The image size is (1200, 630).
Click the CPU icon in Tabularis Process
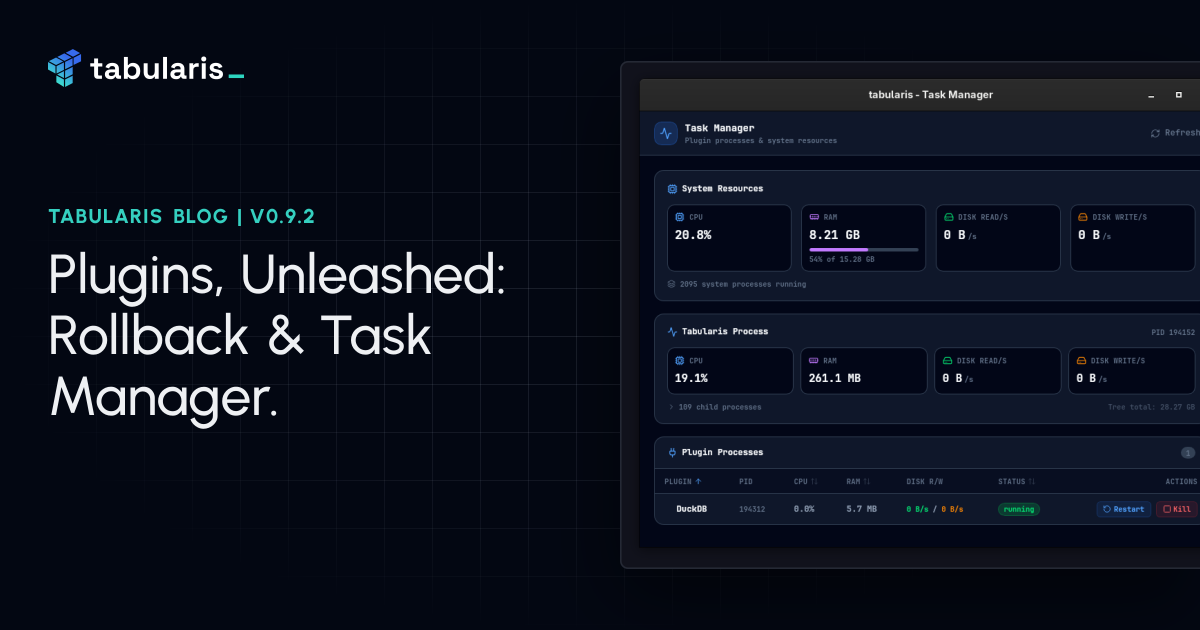click(680, 360)
